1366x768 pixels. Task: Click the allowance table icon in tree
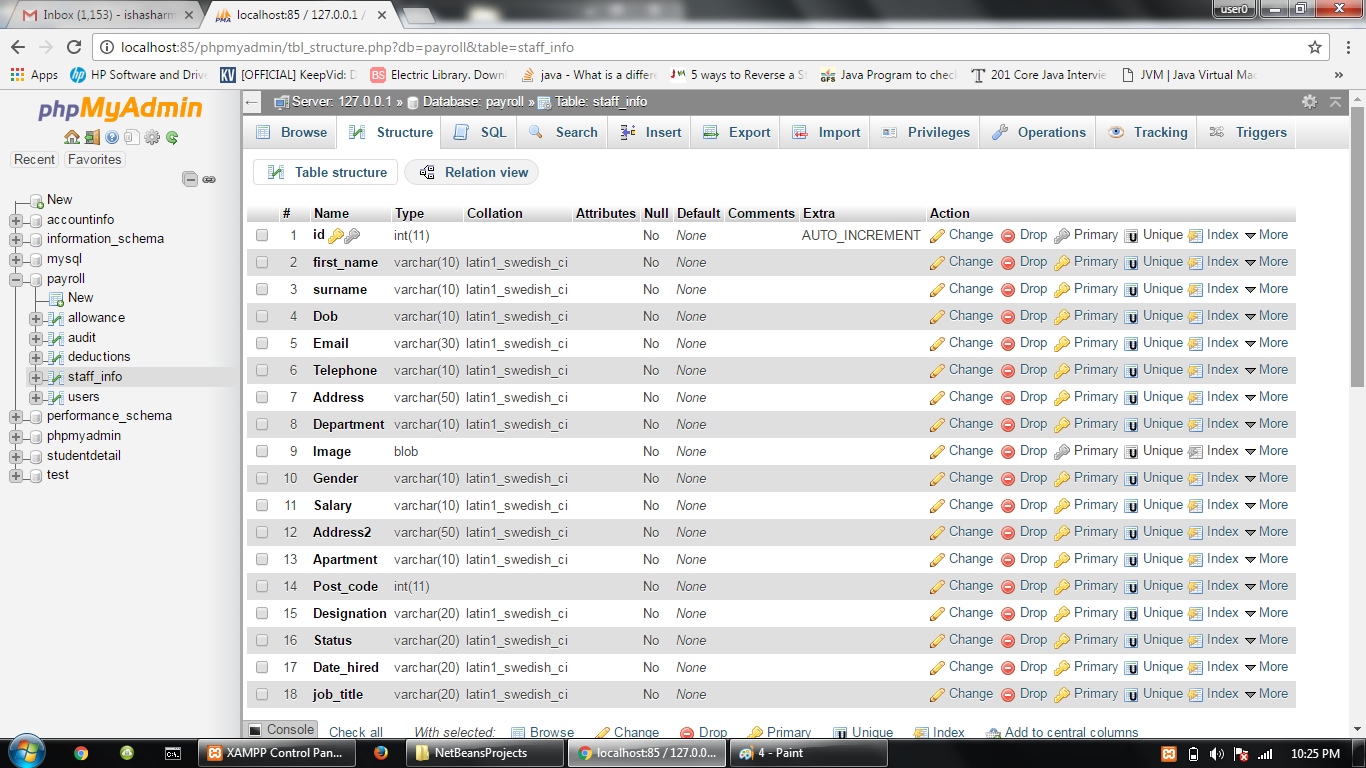(56, 318)
